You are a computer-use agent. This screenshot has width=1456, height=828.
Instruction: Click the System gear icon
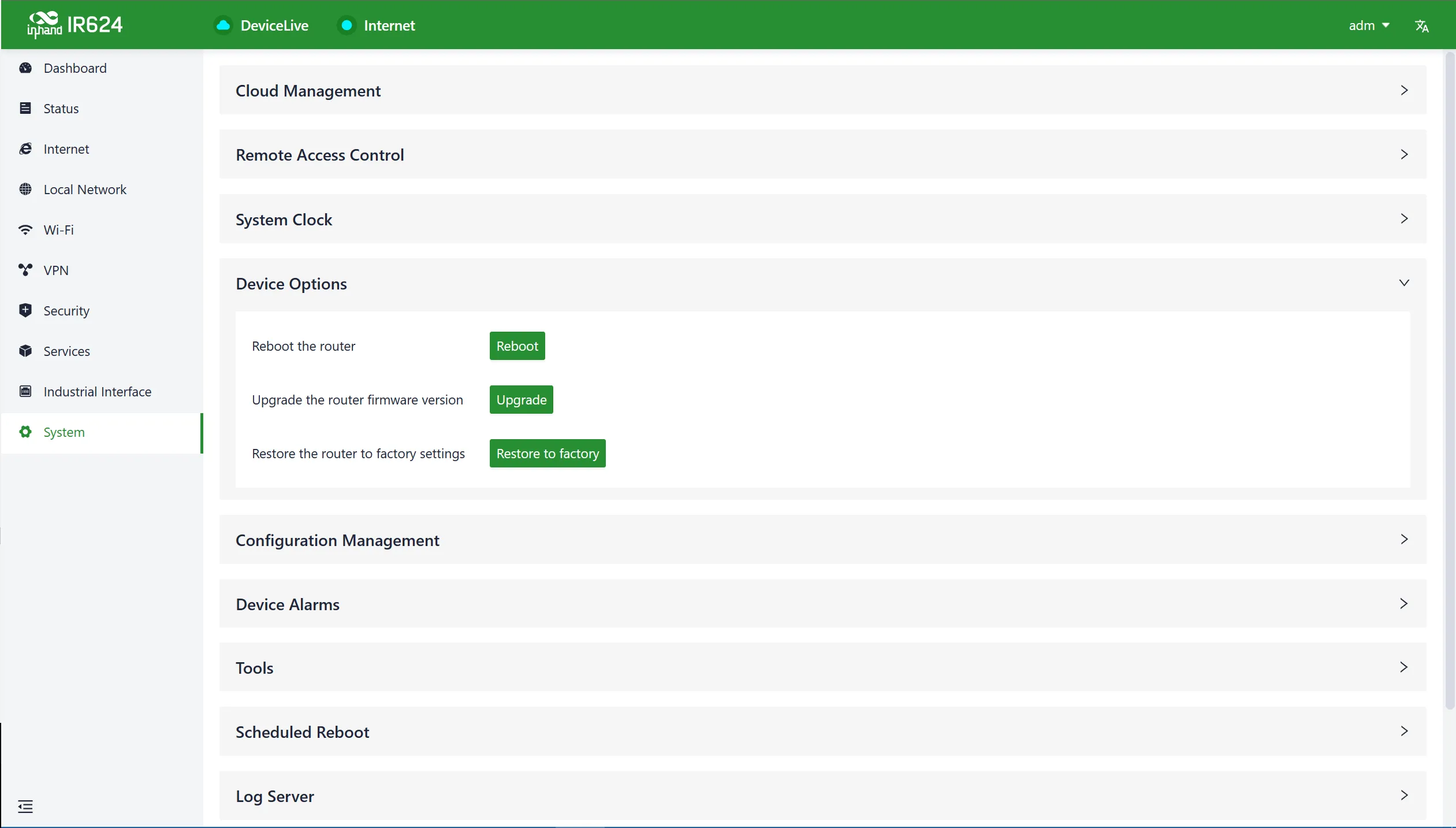(x=25, y=432)
